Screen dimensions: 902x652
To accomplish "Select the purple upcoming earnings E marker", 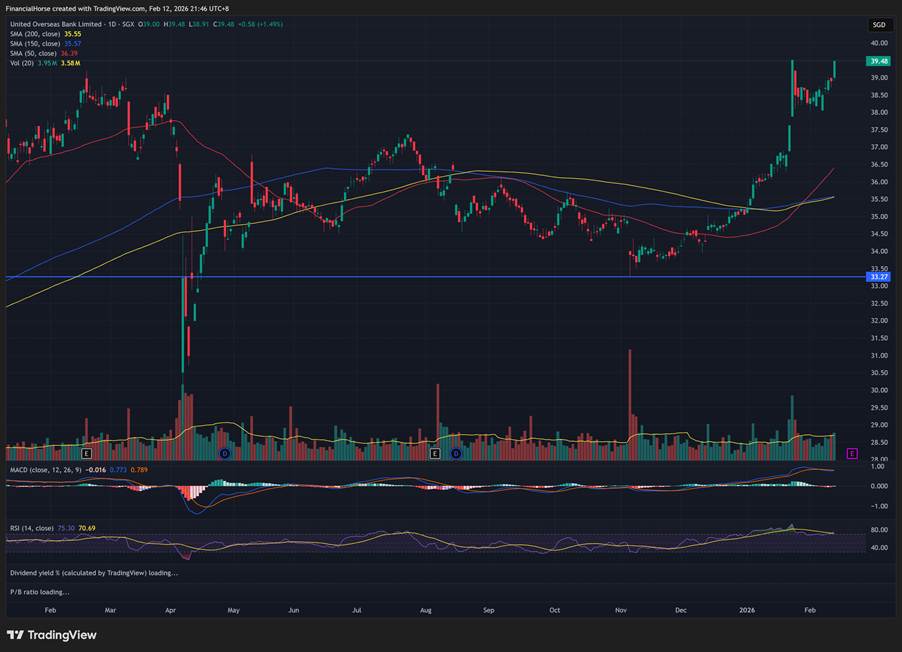I will coord(851,454).
